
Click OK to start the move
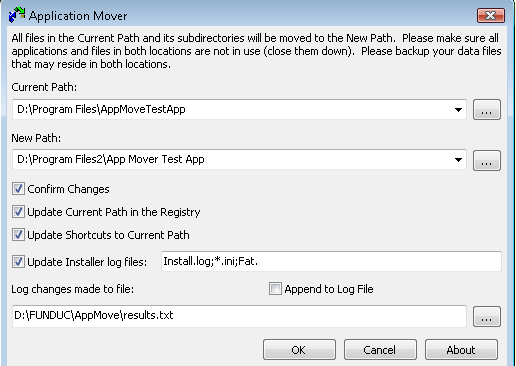pos(299,350)
